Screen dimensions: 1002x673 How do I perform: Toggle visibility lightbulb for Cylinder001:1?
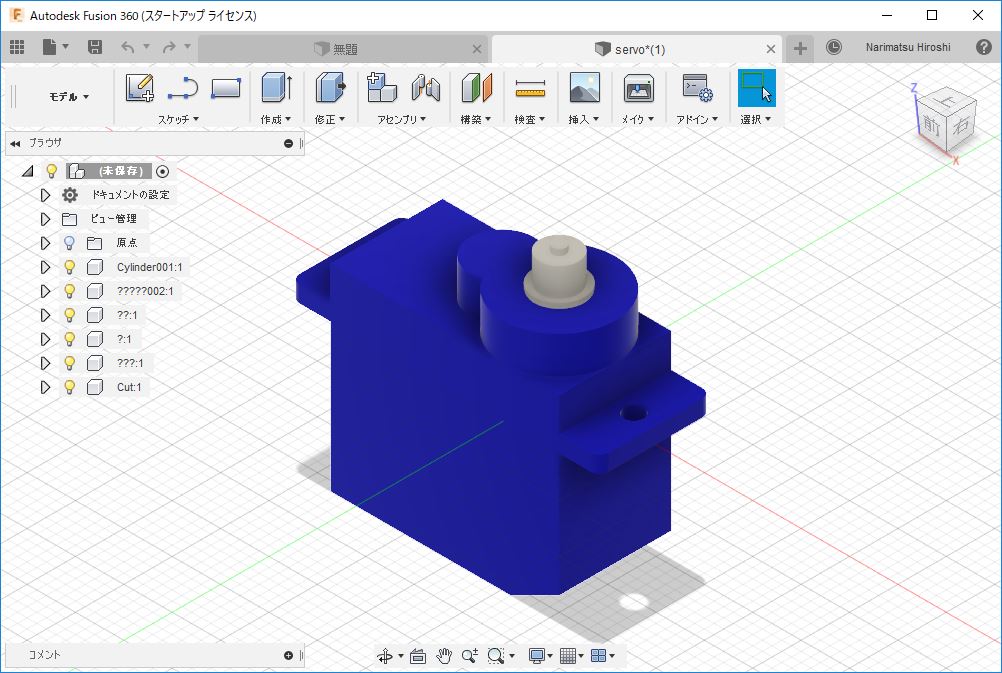[70, 267]
